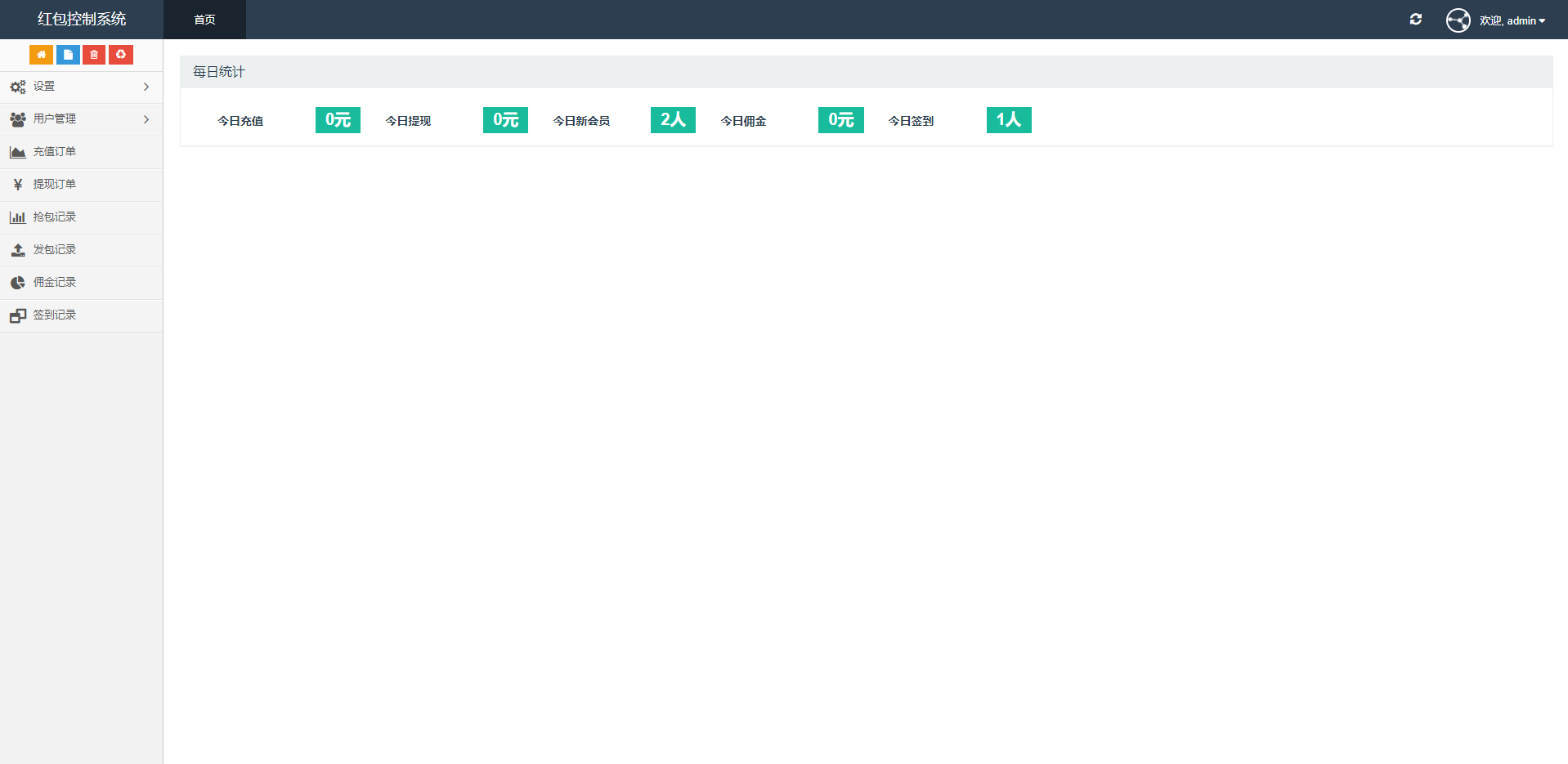Click the 今日签到 label
Viewport: 1568px width, 764px height.
(x=911, y=121)
